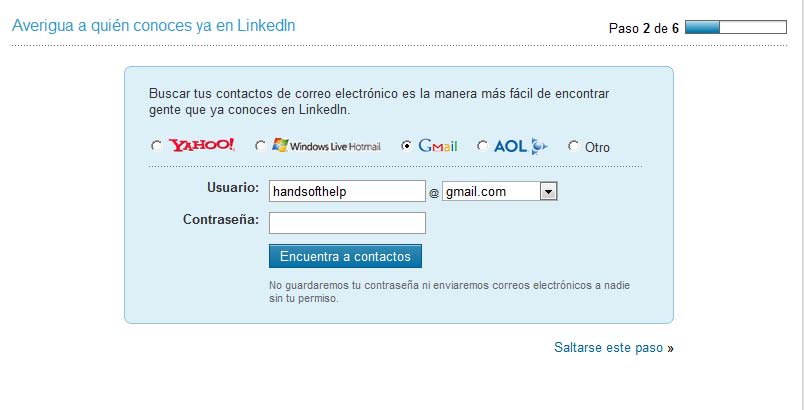Screen dimensions: 804x410
Task: Select the Yahoo radio button
Action: click(156, 146)
